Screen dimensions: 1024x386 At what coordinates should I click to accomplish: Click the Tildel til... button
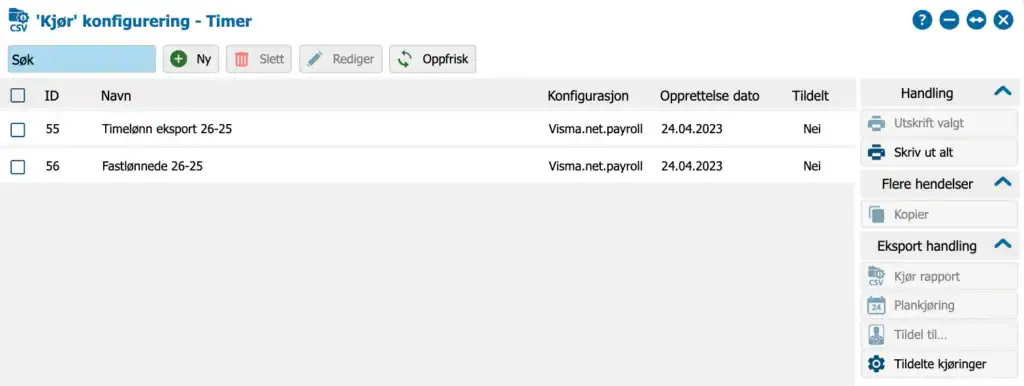939,334
